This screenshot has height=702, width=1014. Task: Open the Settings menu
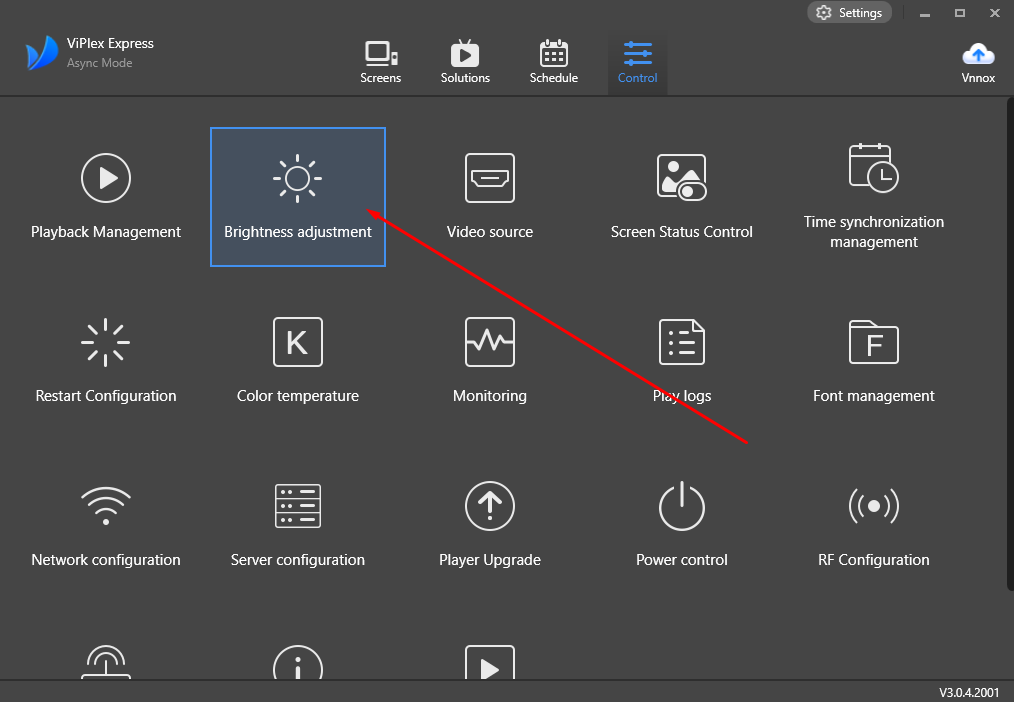click(849, 13)
